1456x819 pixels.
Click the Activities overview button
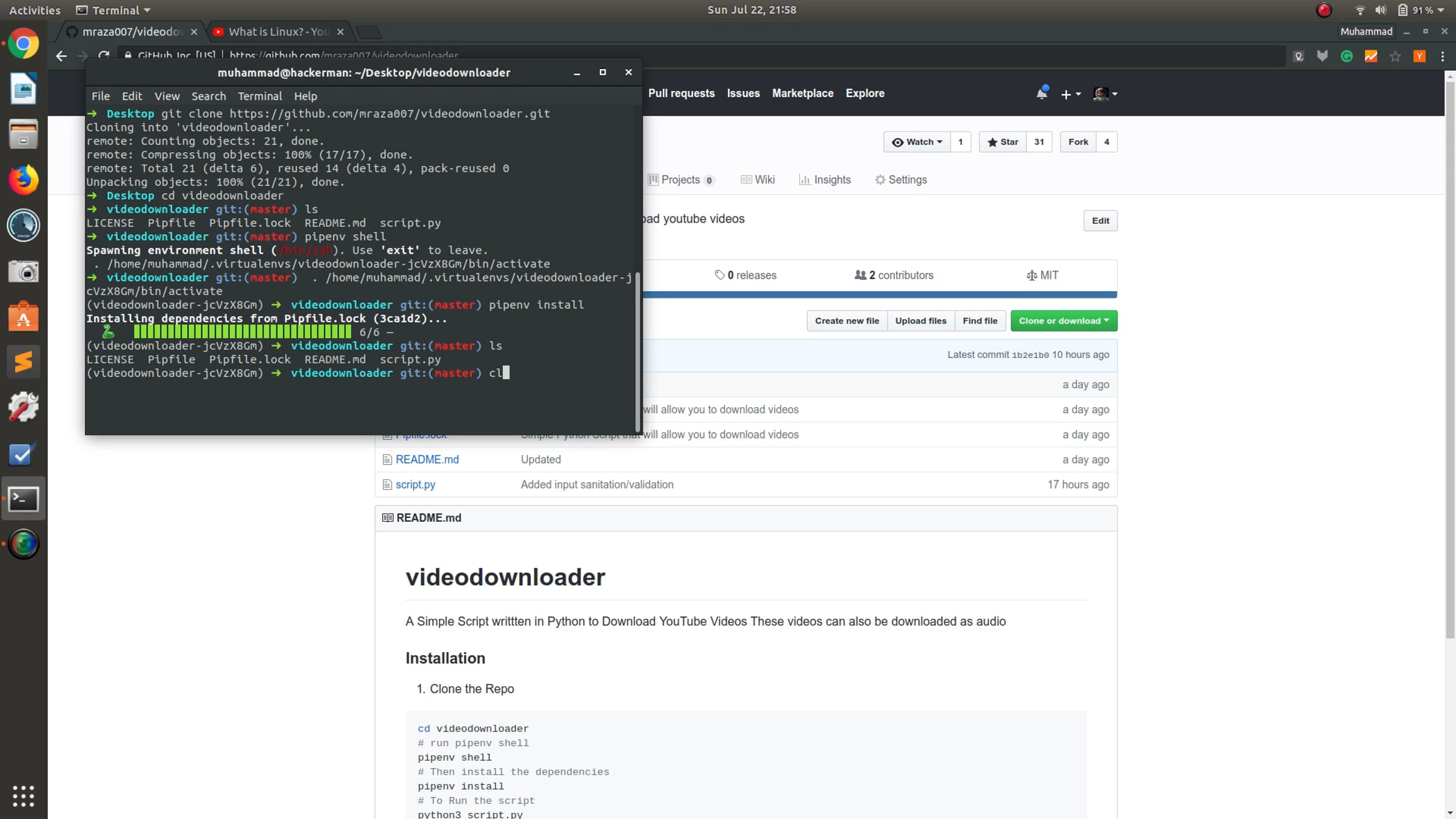(x=35, y=10)
